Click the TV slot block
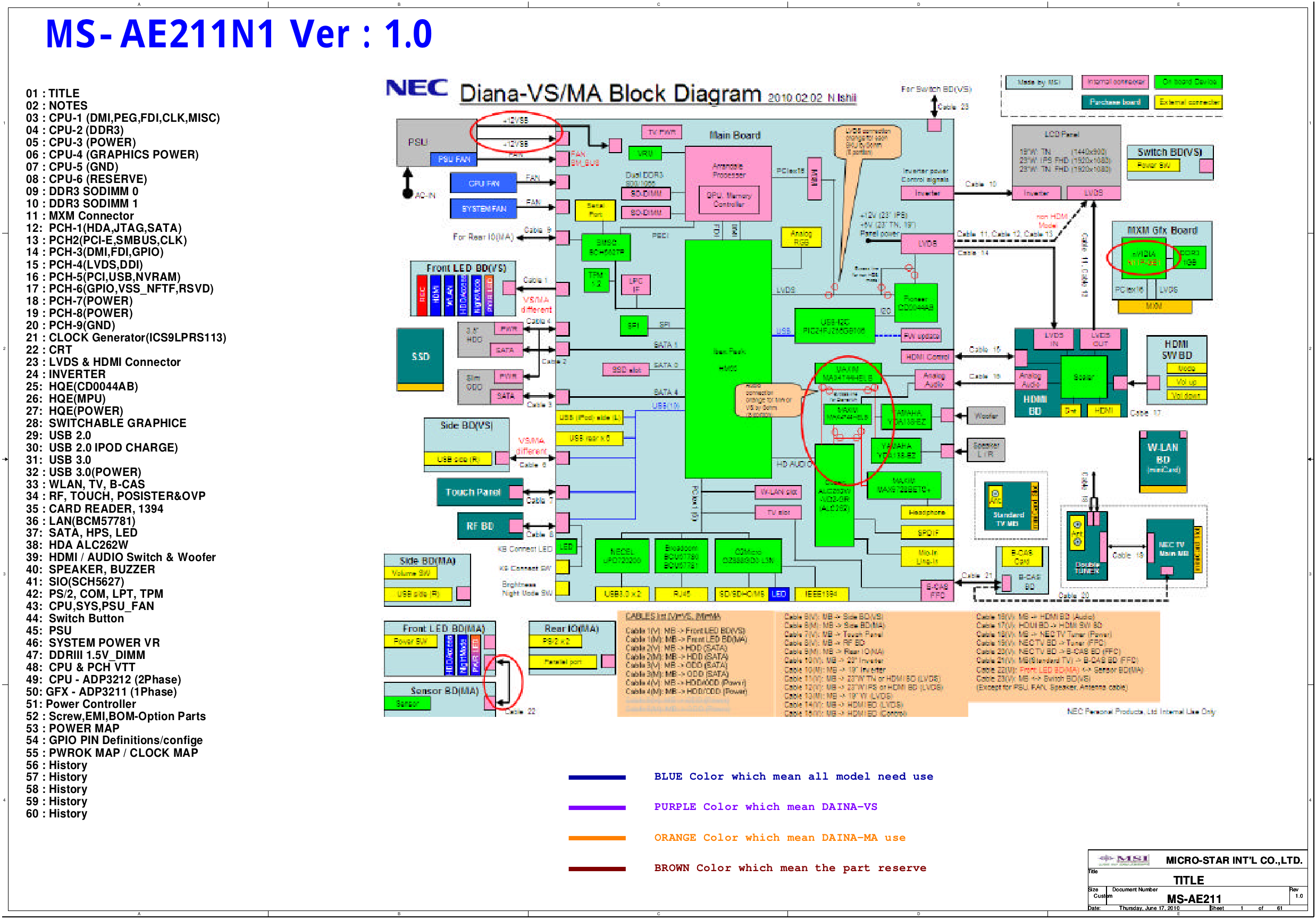This screenshot has height=919, width=1316. [x=778, y=513]
